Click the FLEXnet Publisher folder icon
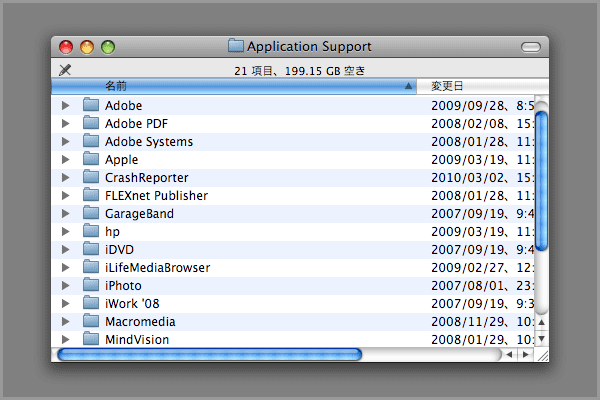Image resolution: width=600 pixels, height=400 pixels. coord(91,194)
